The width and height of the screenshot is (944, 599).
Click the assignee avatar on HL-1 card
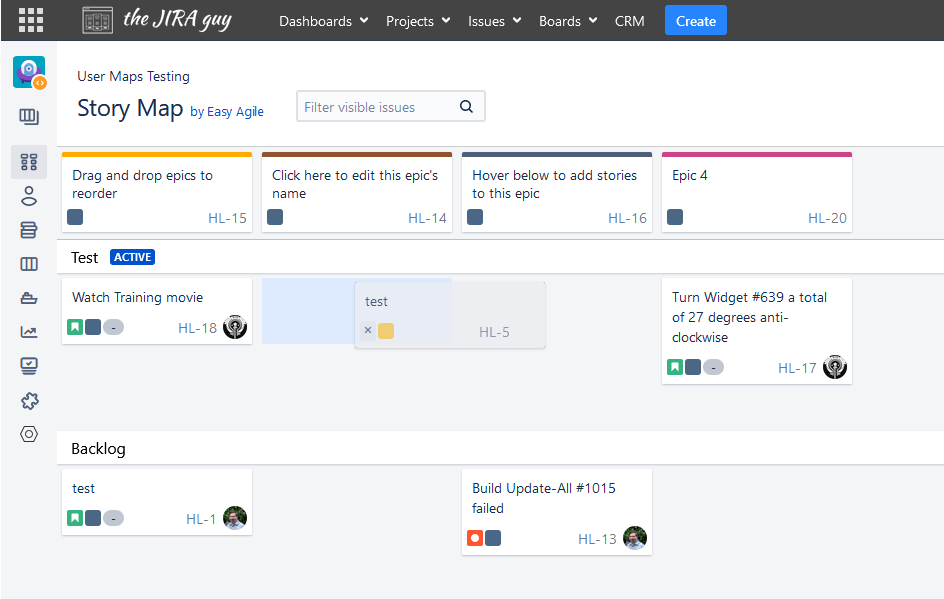coord(235,518)
